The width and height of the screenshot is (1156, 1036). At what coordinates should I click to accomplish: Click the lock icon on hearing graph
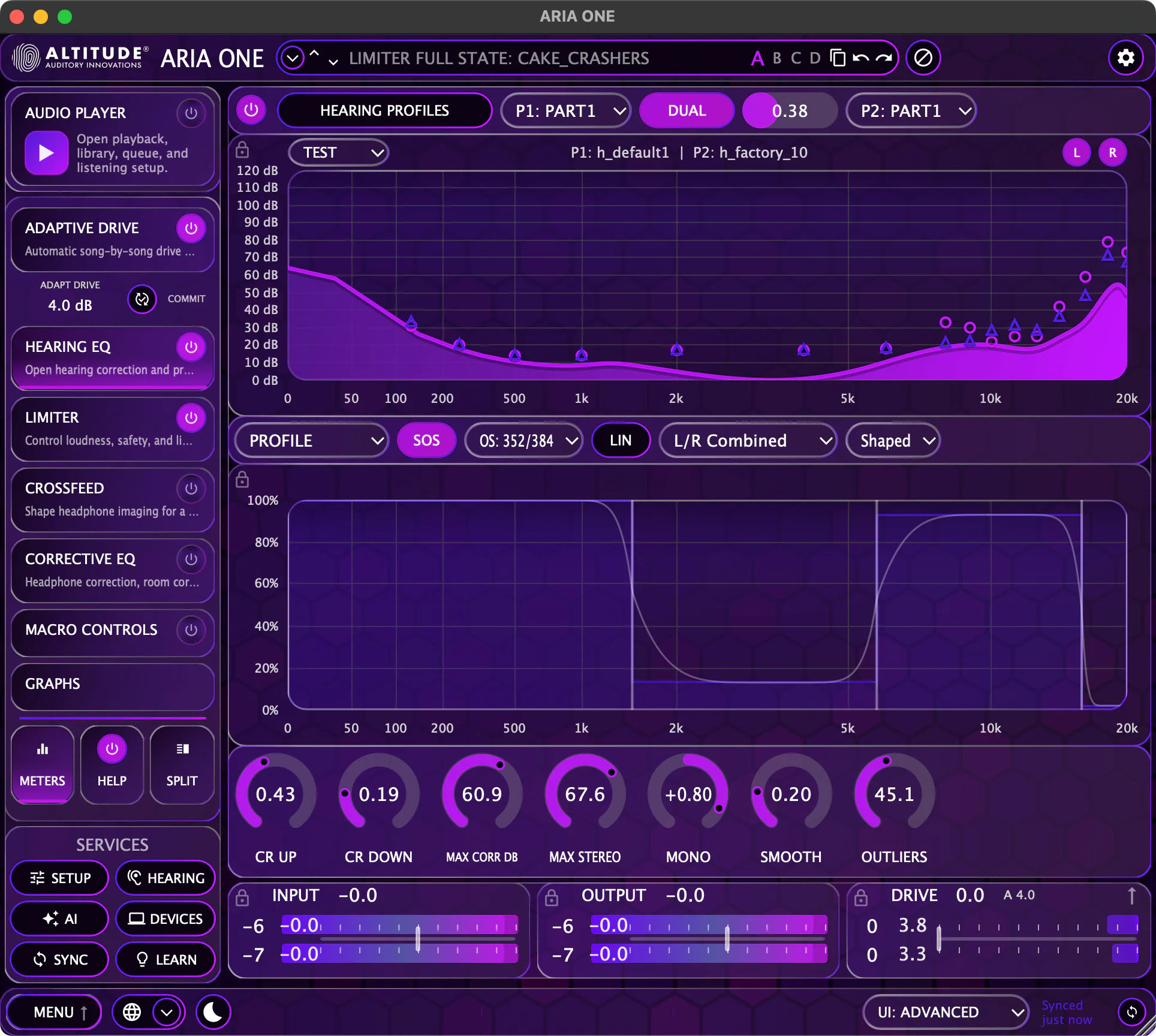pyautogui.click(x=242, y=150)
